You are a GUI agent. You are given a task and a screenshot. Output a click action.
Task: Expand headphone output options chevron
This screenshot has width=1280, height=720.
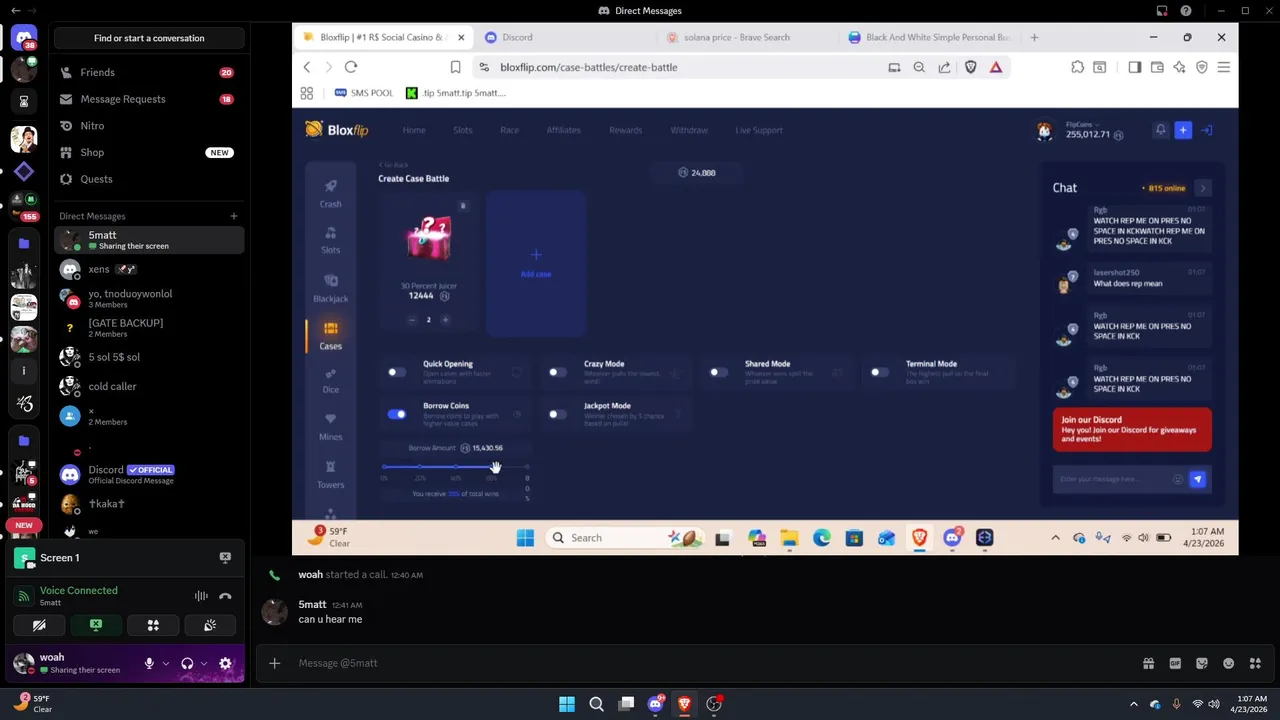pos(204,663)
